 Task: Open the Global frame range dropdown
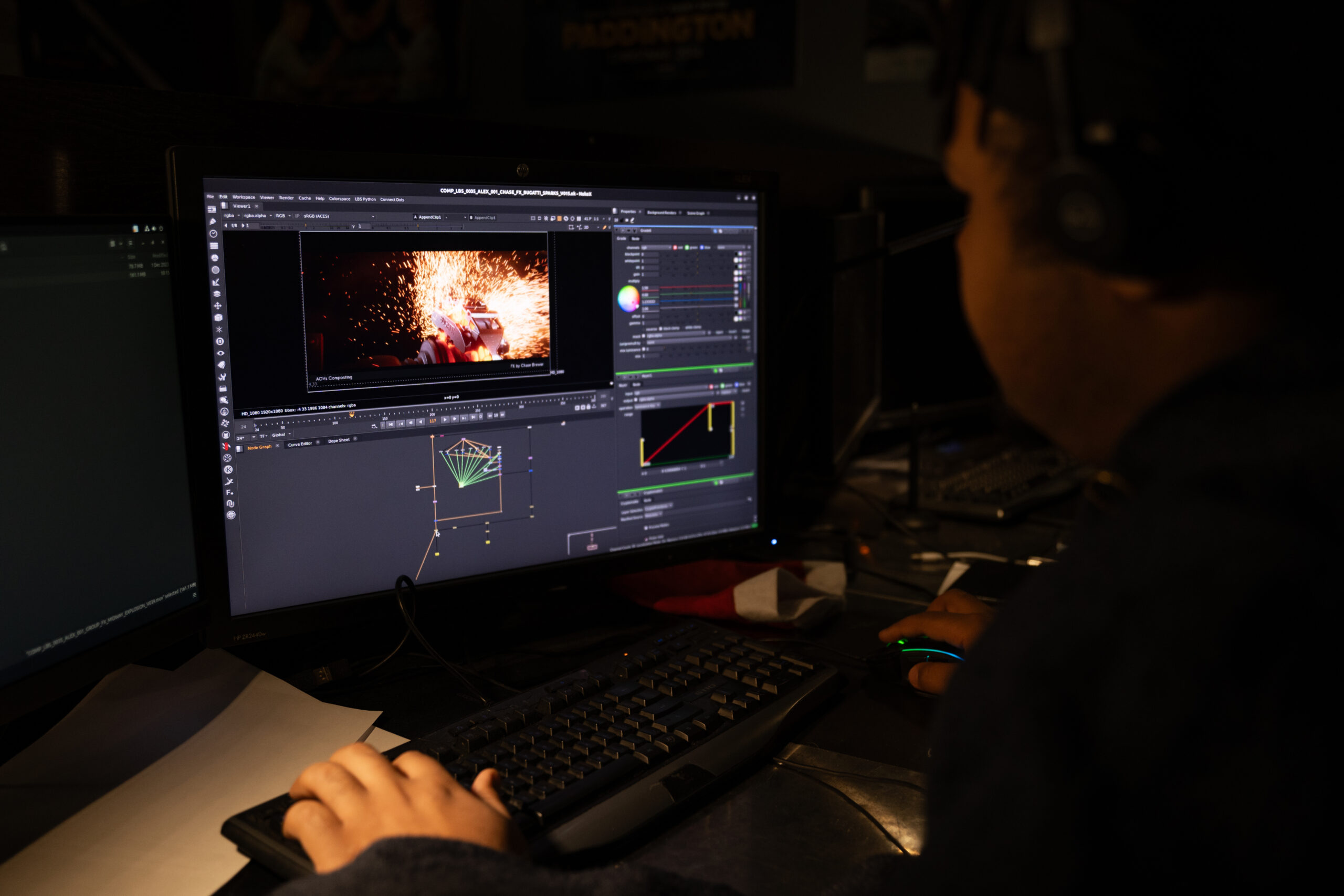point(282,435)
